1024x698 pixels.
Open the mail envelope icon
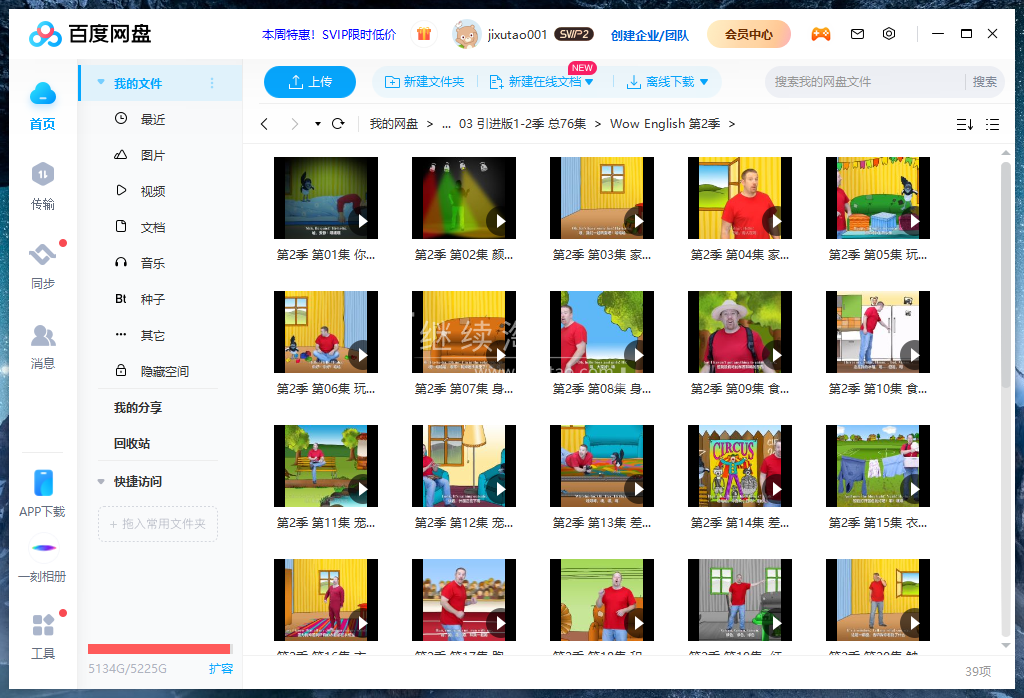[x=857, y=34]
